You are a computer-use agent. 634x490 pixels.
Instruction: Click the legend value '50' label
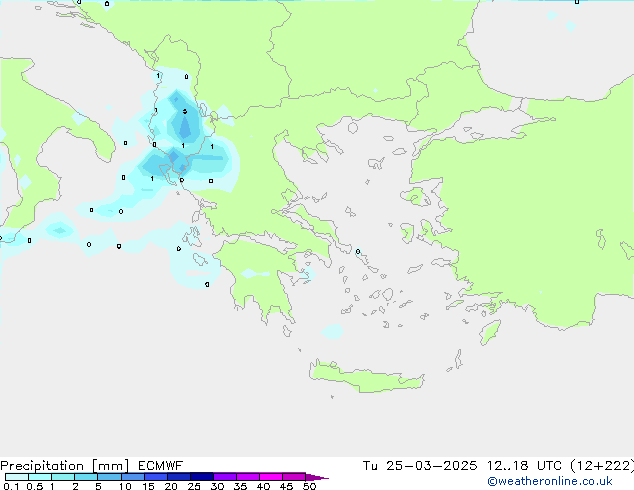[x=309, y=486]
